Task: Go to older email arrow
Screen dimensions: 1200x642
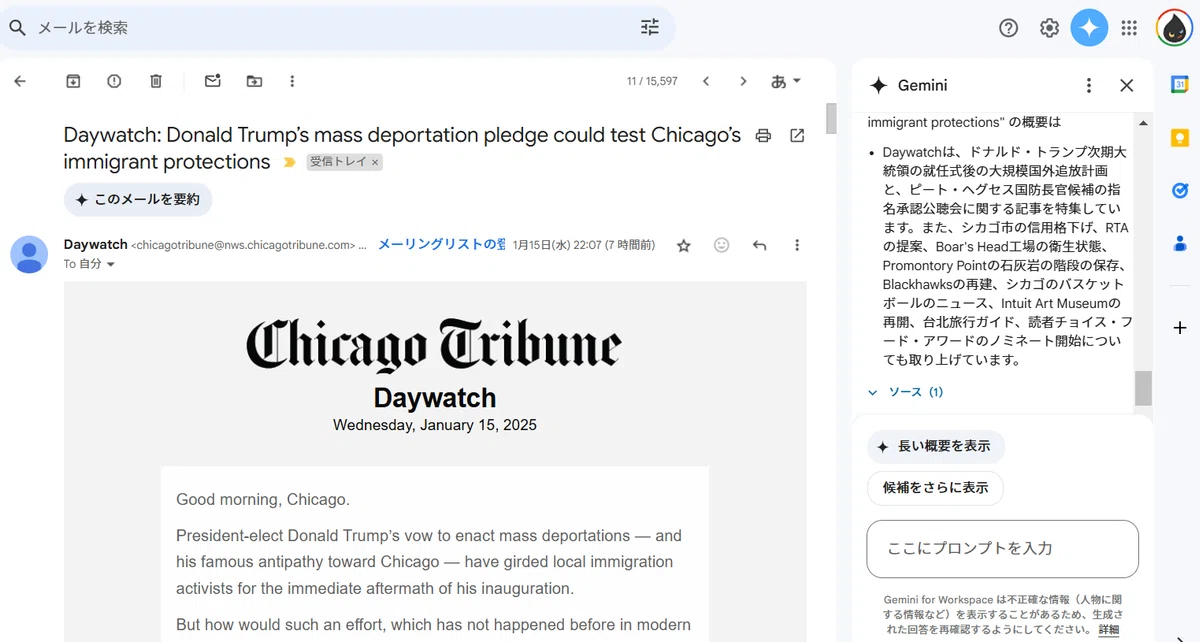Action: [743, 81]
